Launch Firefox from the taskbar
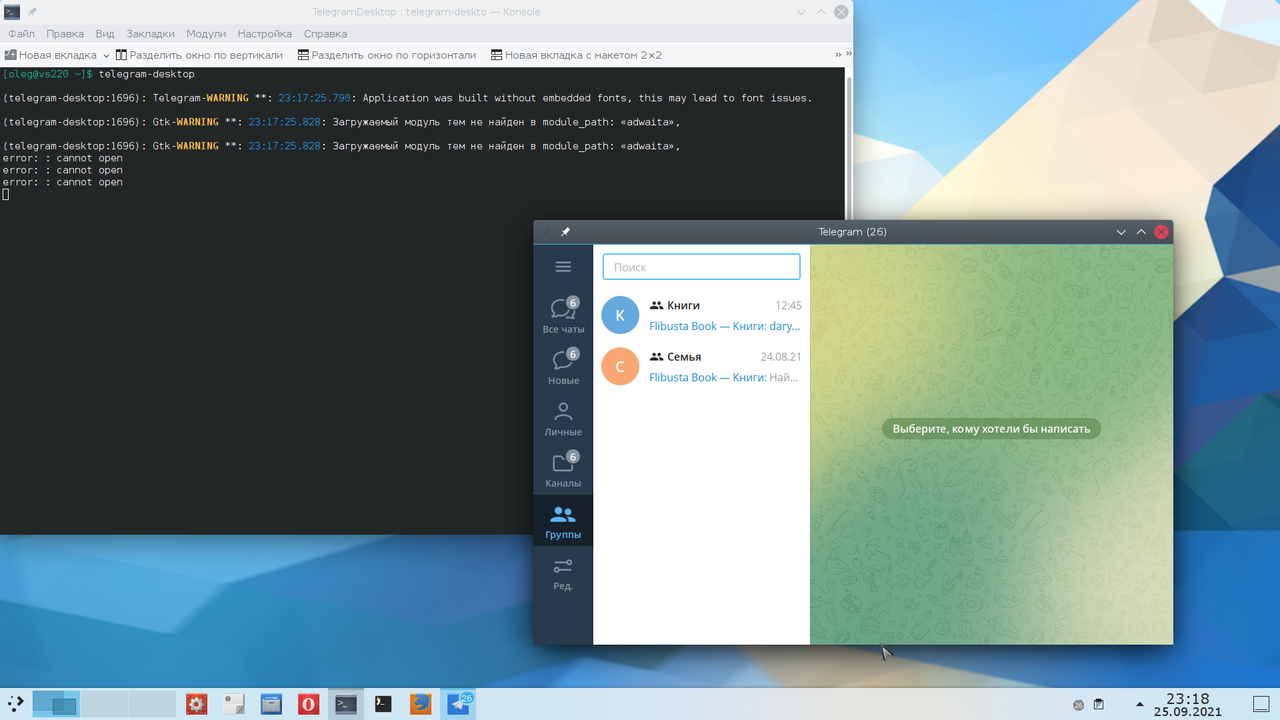 (421, 704)
